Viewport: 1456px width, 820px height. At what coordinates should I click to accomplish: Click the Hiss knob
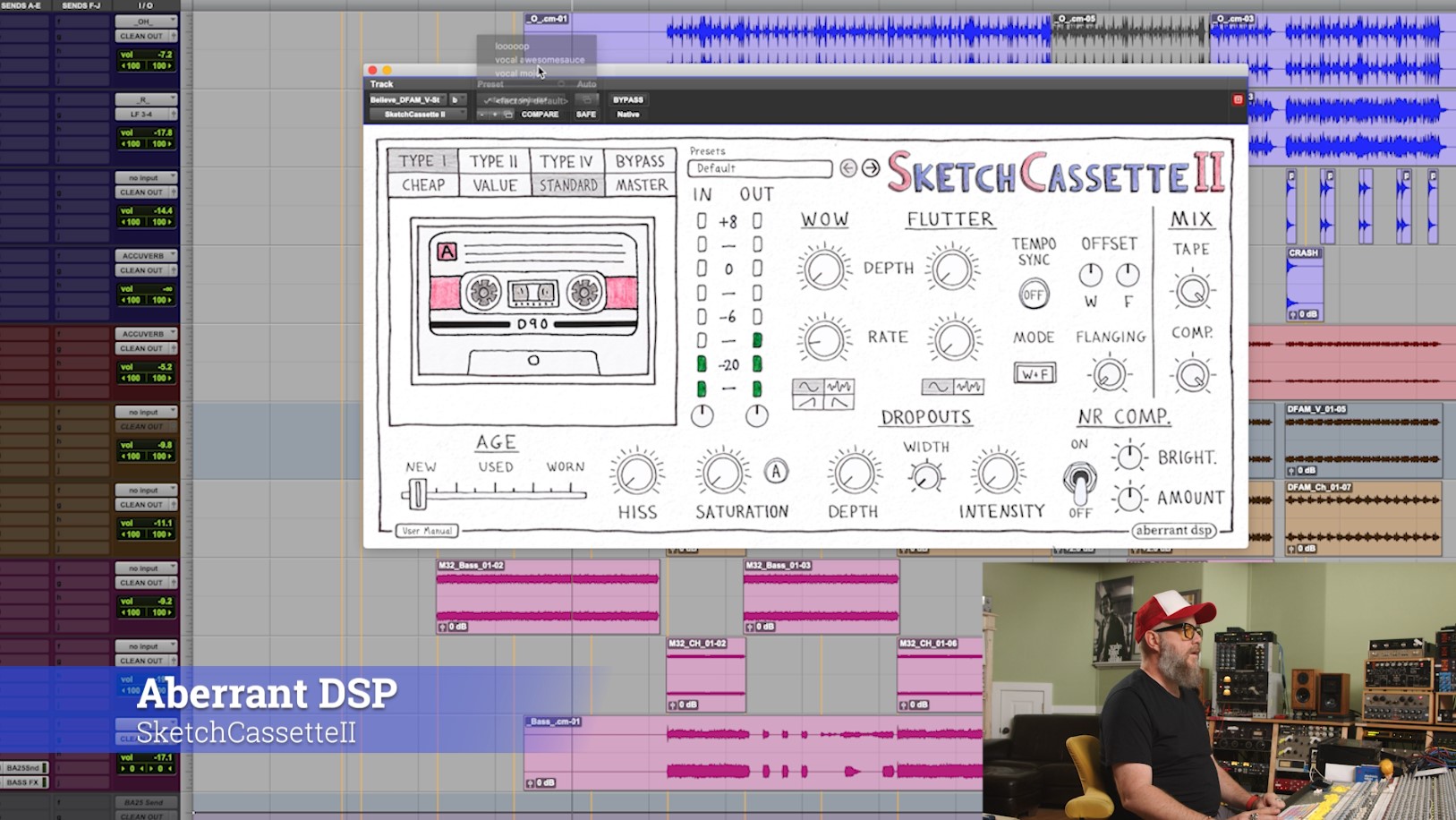637,473
